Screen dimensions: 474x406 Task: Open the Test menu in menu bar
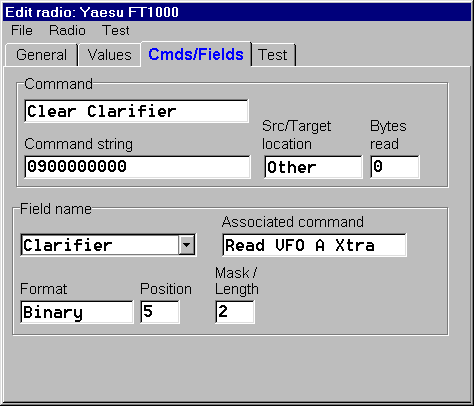(x=116, y=31)
